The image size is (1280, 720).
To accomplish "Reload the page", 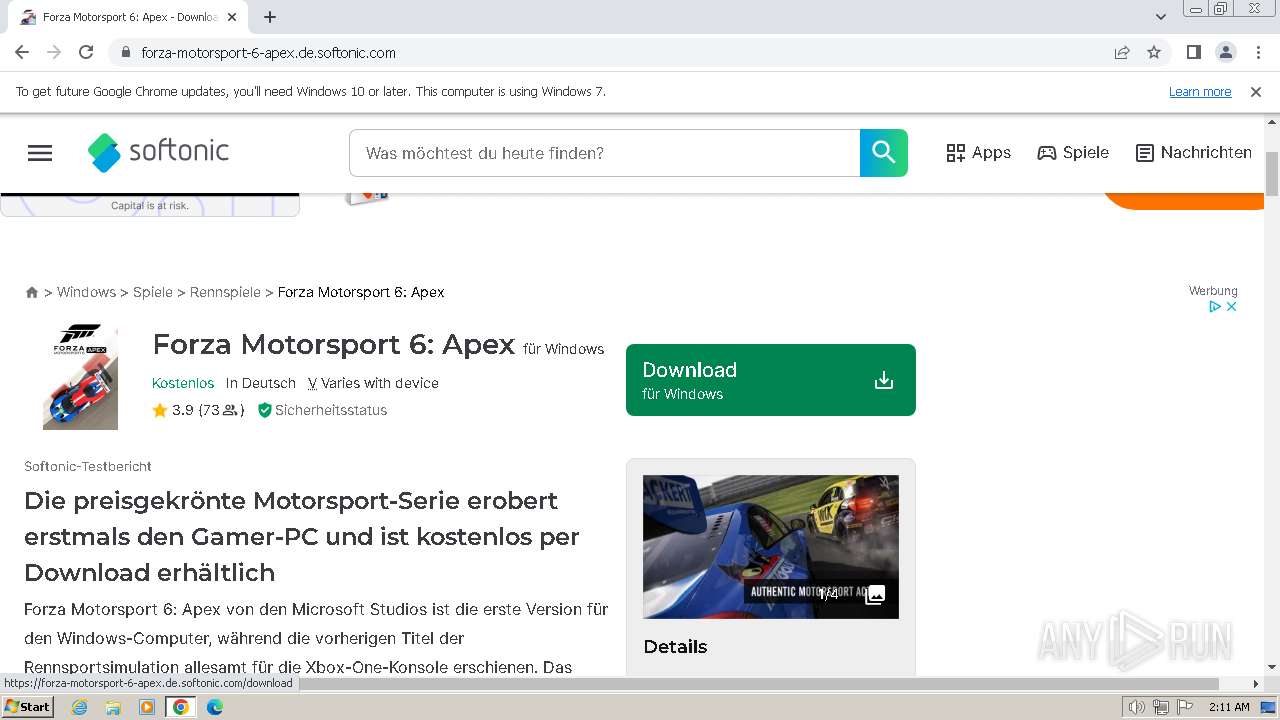I will click(86, 52).
